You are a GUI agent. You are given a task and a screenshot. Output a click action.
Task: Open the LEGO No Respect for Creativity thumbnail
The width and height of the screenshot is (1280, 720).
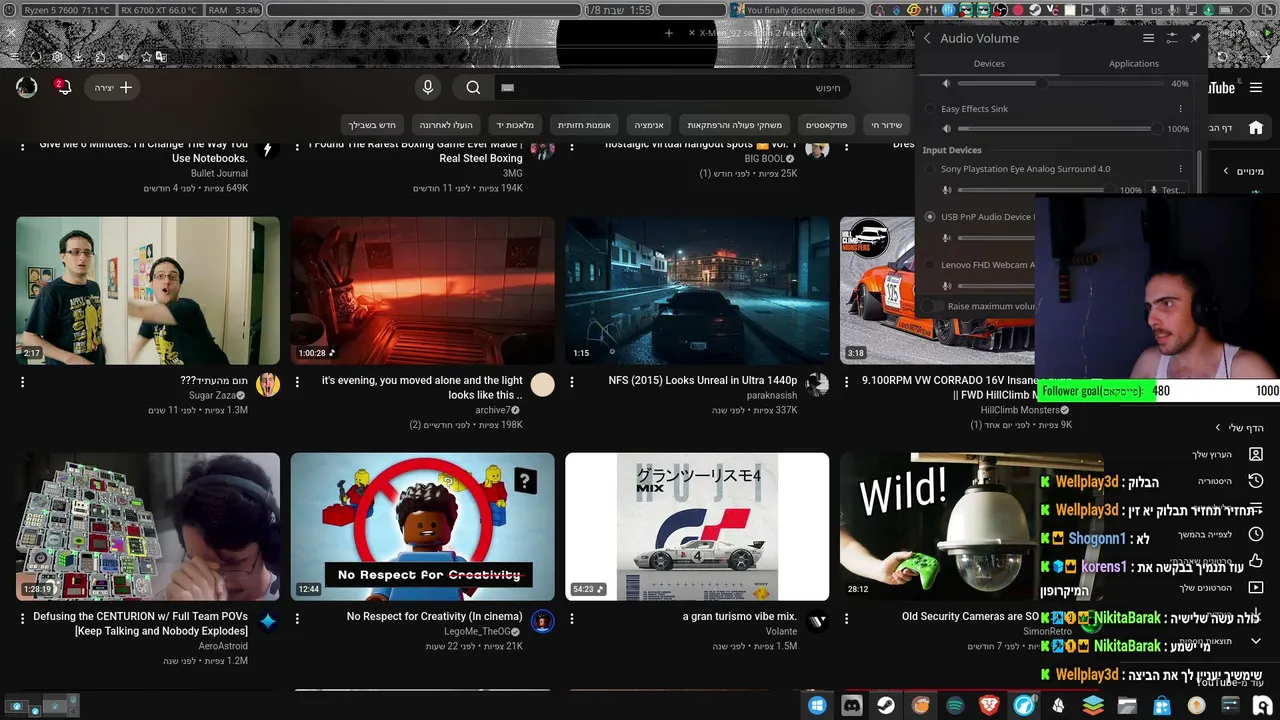[423, 527]
